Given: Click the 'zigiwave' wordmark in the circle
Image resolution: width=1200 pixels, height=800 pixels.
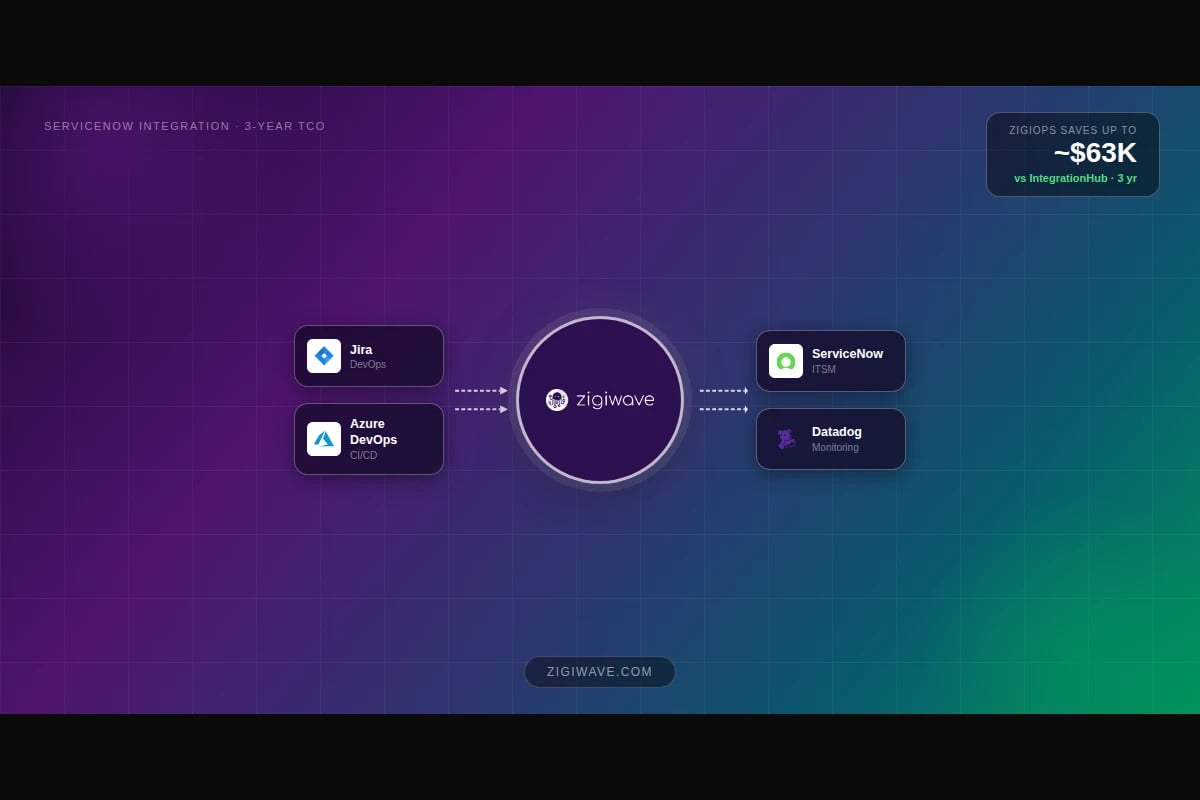Looking at the screenshot, I should tap(615, 400).
